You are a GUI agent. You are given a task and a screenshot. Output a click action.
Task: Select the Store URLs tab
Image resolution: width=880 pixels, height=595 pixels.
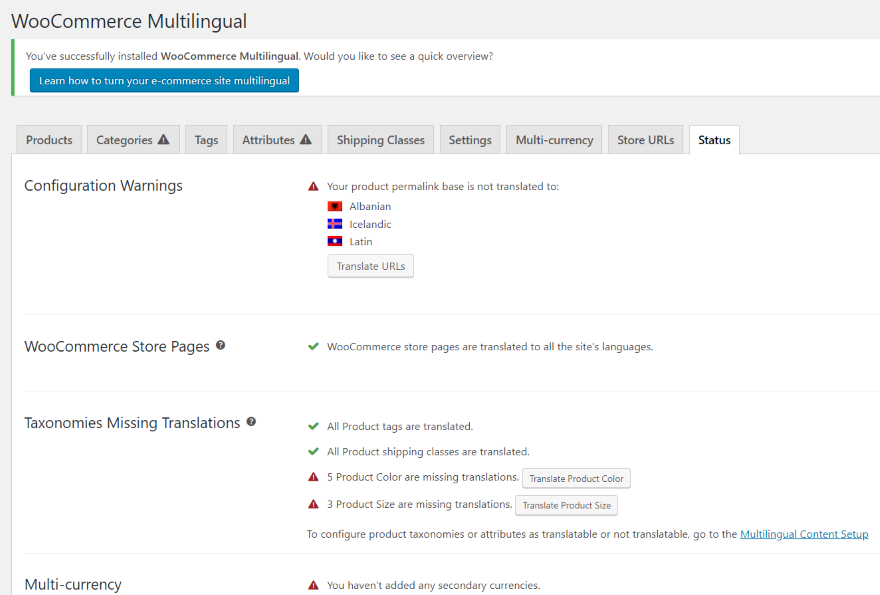(x=645, y=140)
